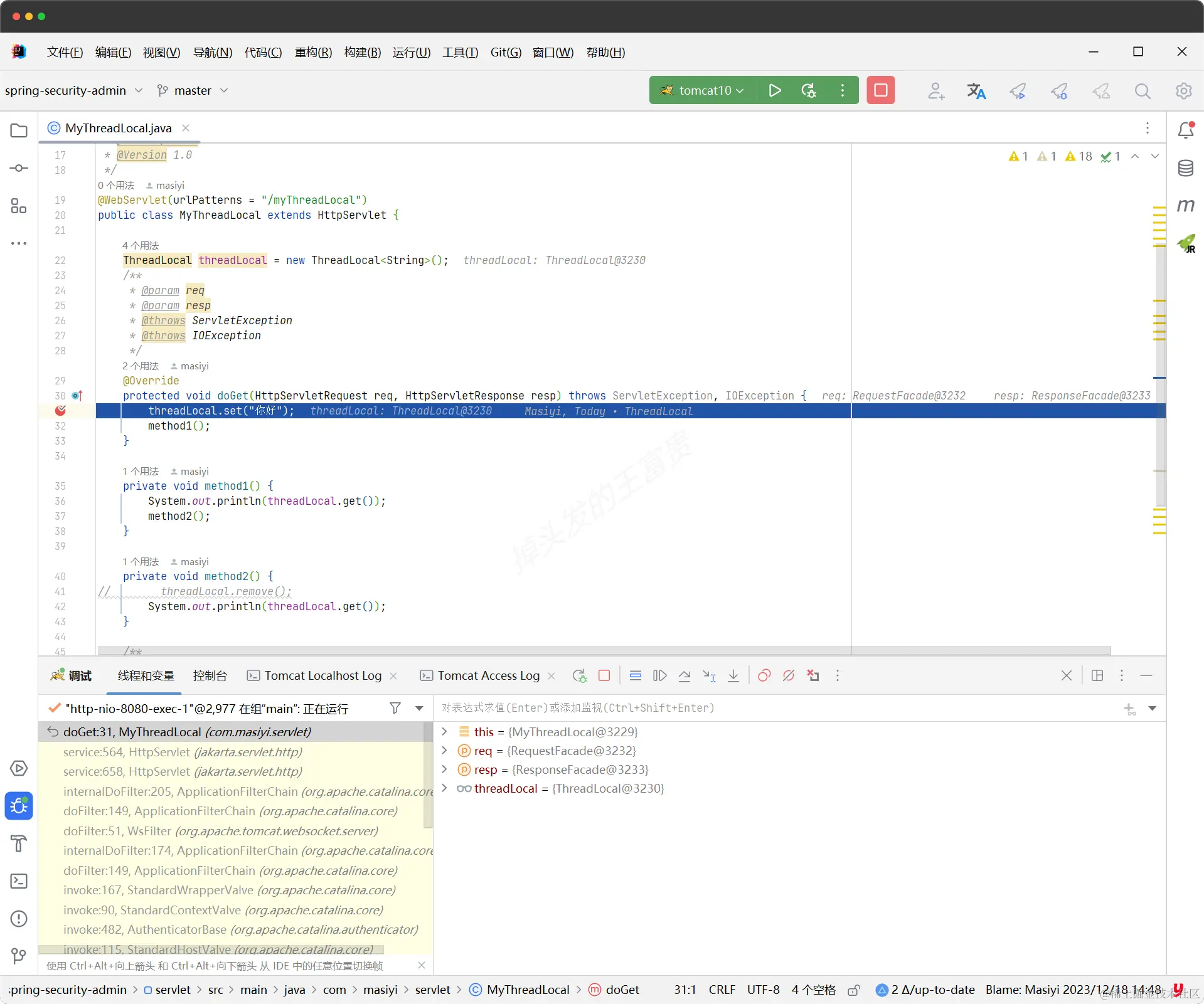The image size is (1204, 1004).
Task: Open the 重构(R) menu
Action: [313, 52]
